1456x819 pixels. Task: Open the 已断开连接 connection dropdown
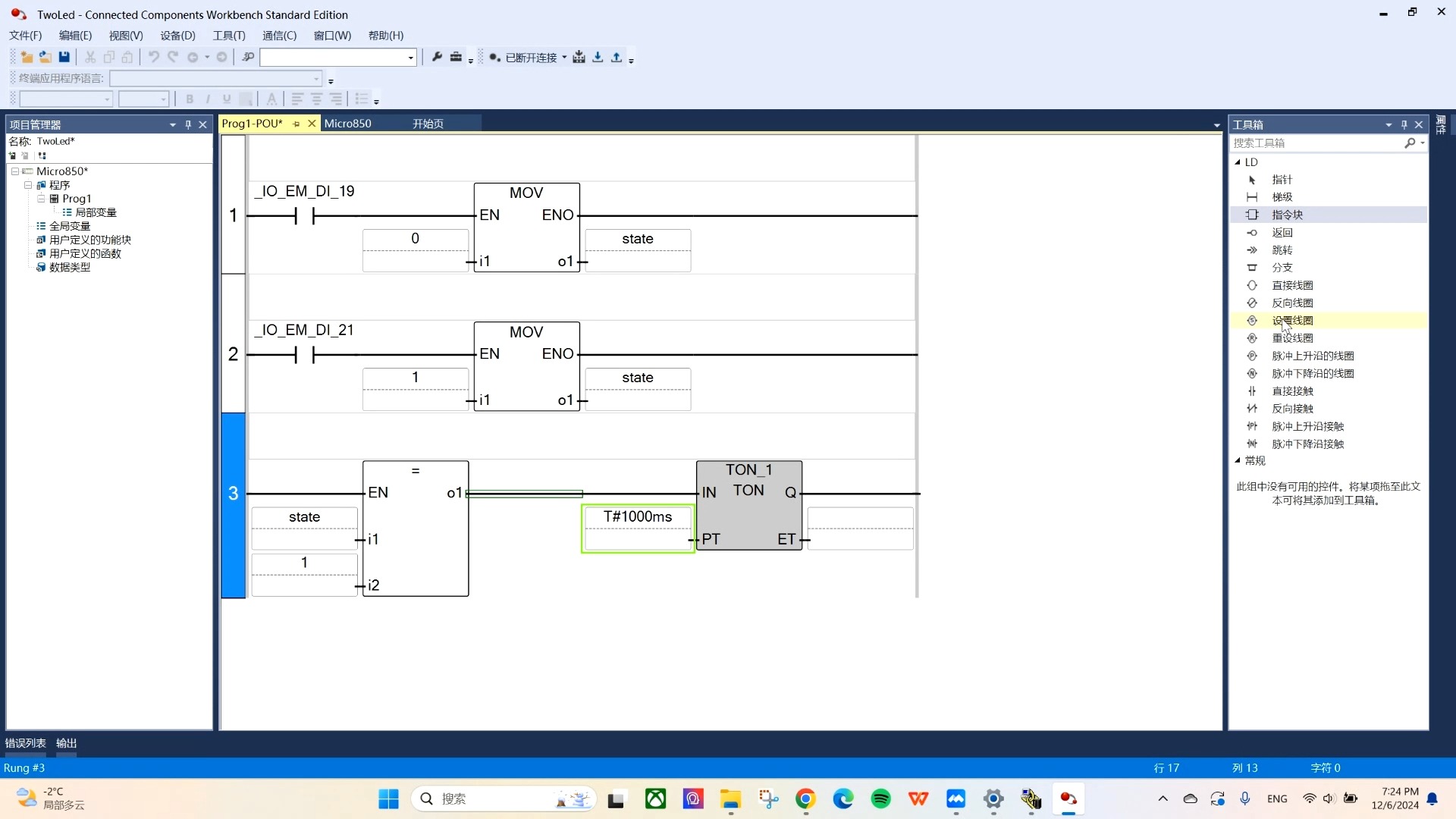tap(564, 57)
